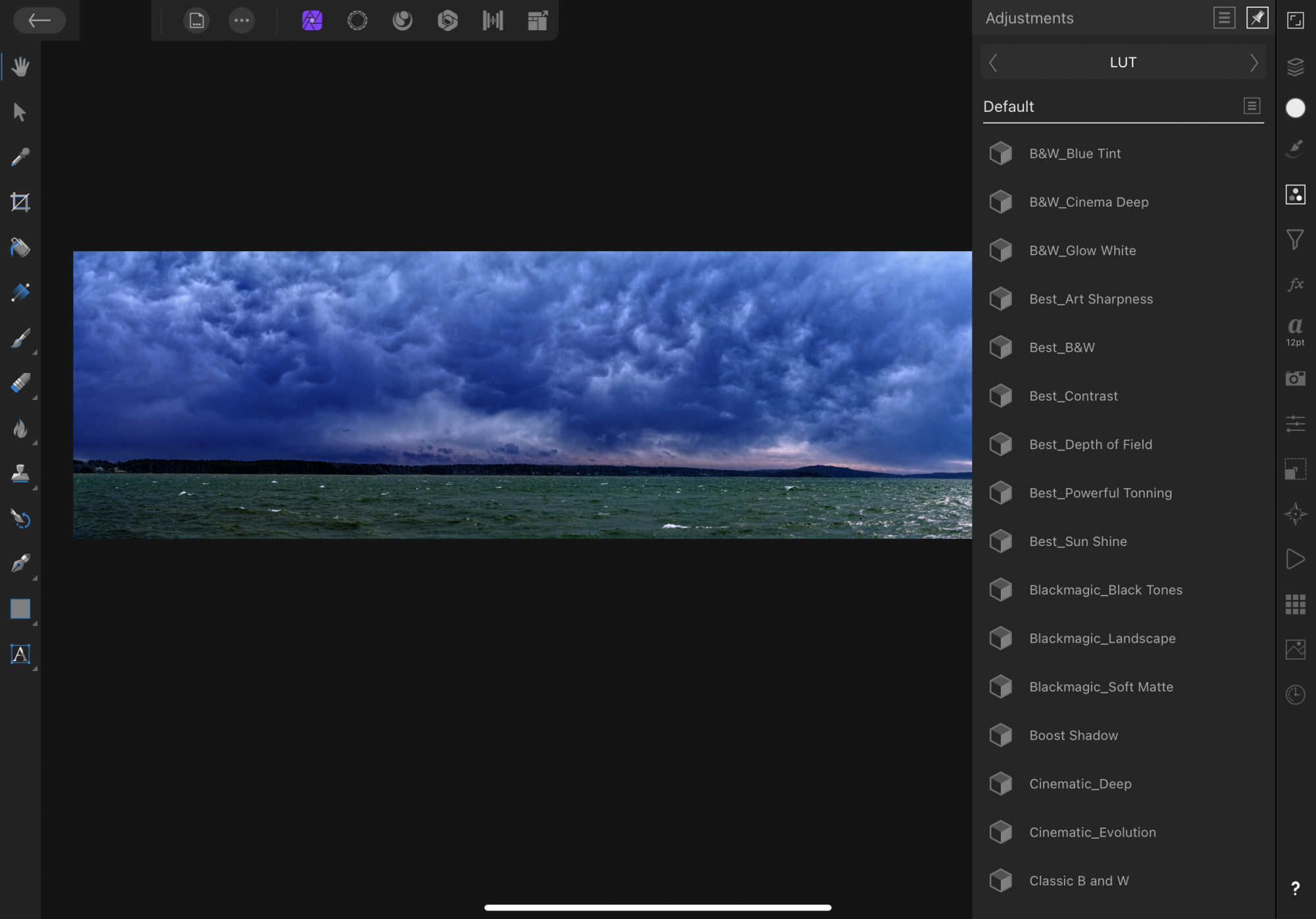
Task: Open the Layers studio
Action: click(x=1295, y=66)
